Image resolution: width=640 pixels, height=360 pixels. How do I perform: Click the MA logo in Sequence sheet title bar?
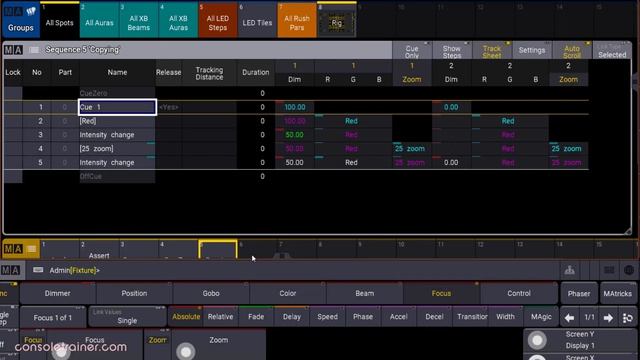pyautogui.click(x=13, y=50)
